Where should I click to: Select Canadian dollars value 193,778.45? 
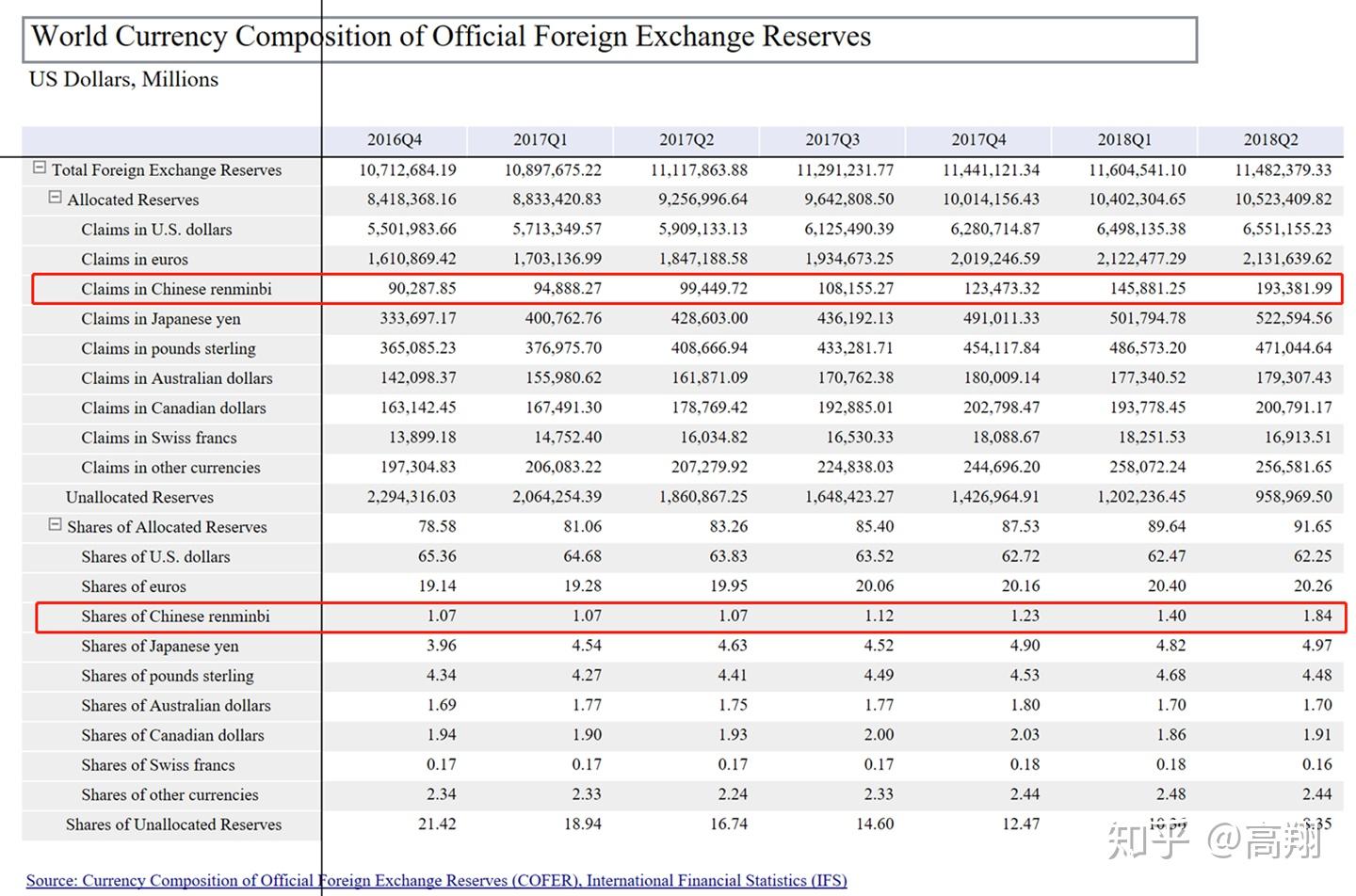click(1148, 408)
